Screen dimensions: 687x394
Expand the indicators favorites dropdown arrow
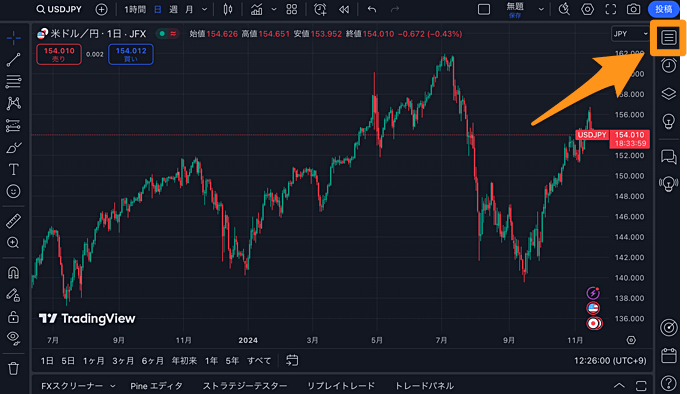(274, 9)
